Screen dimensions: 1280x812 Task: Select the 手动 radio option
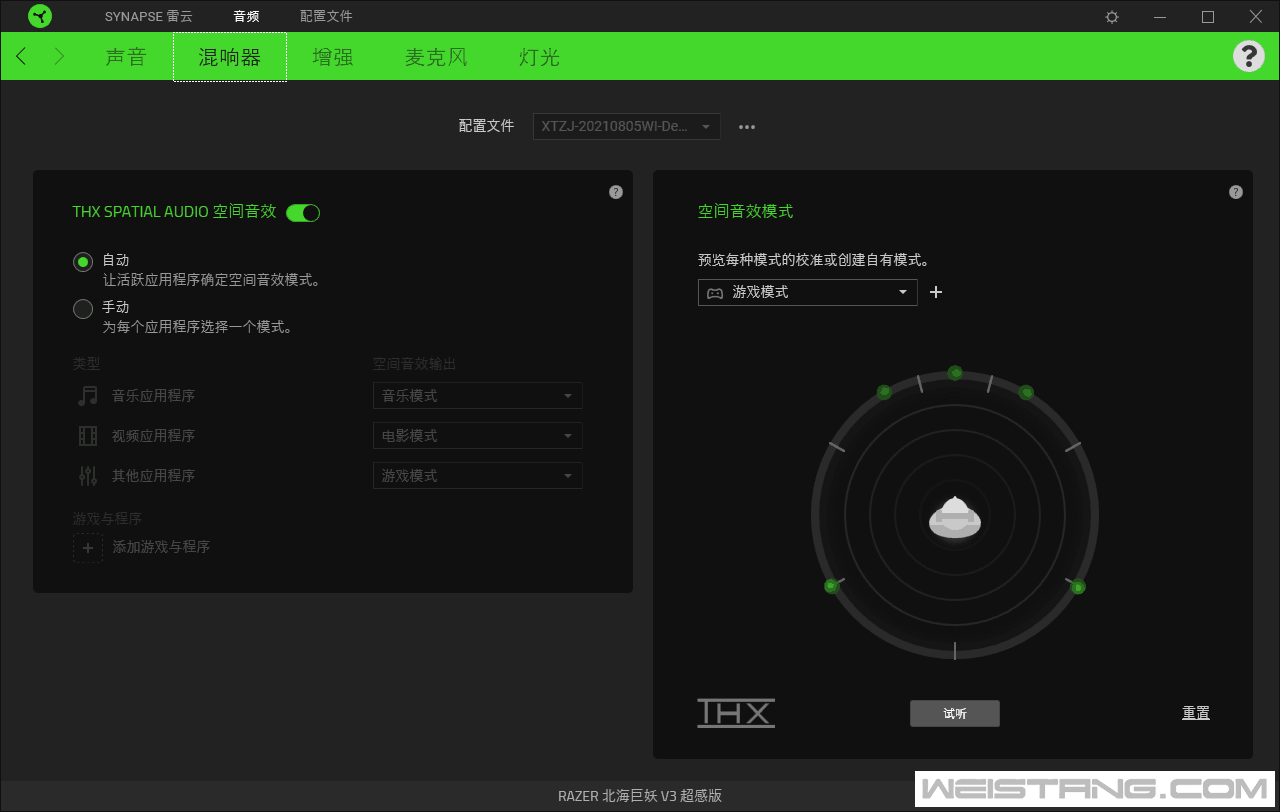click(83, 309)
